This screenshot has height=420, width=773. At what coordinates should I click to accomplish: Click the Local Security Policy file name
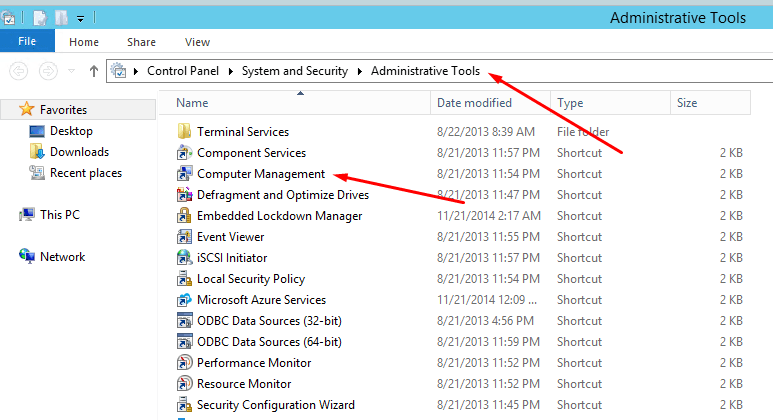click(x=251, y=279)
